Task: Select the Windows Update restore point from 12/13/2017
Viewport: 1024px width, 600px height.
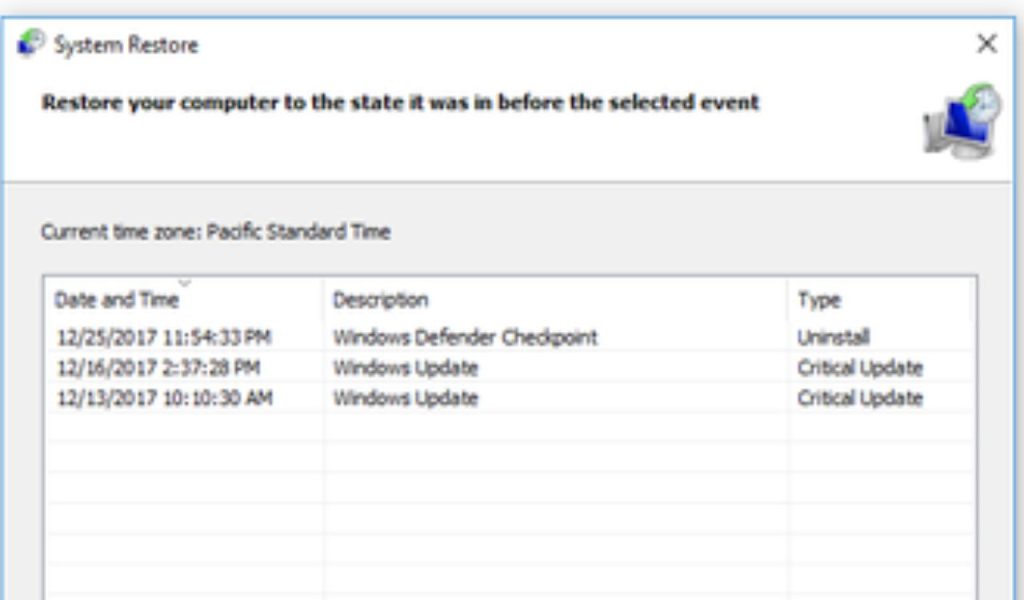Action: 400,397
